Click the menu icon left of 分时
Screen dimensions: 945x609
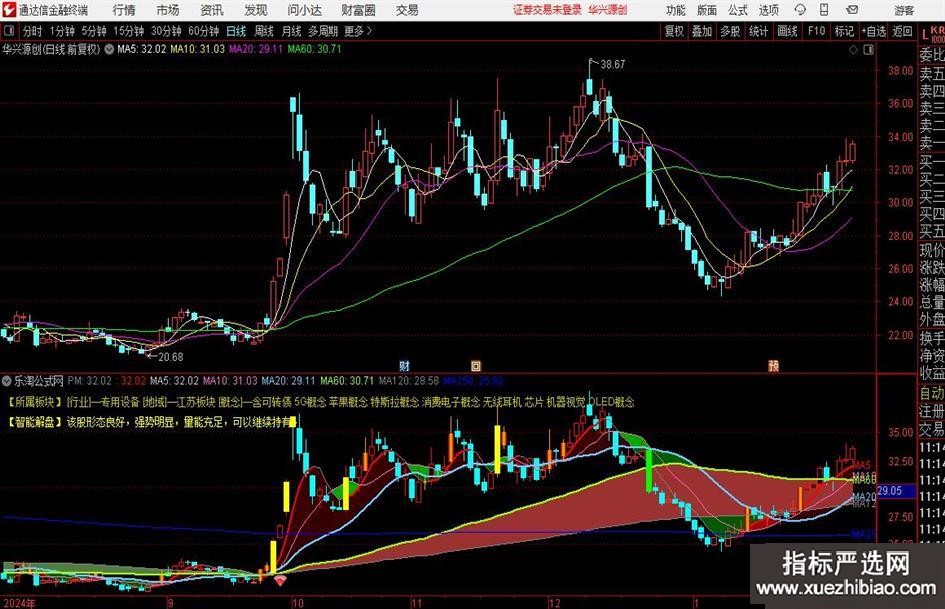10,31
